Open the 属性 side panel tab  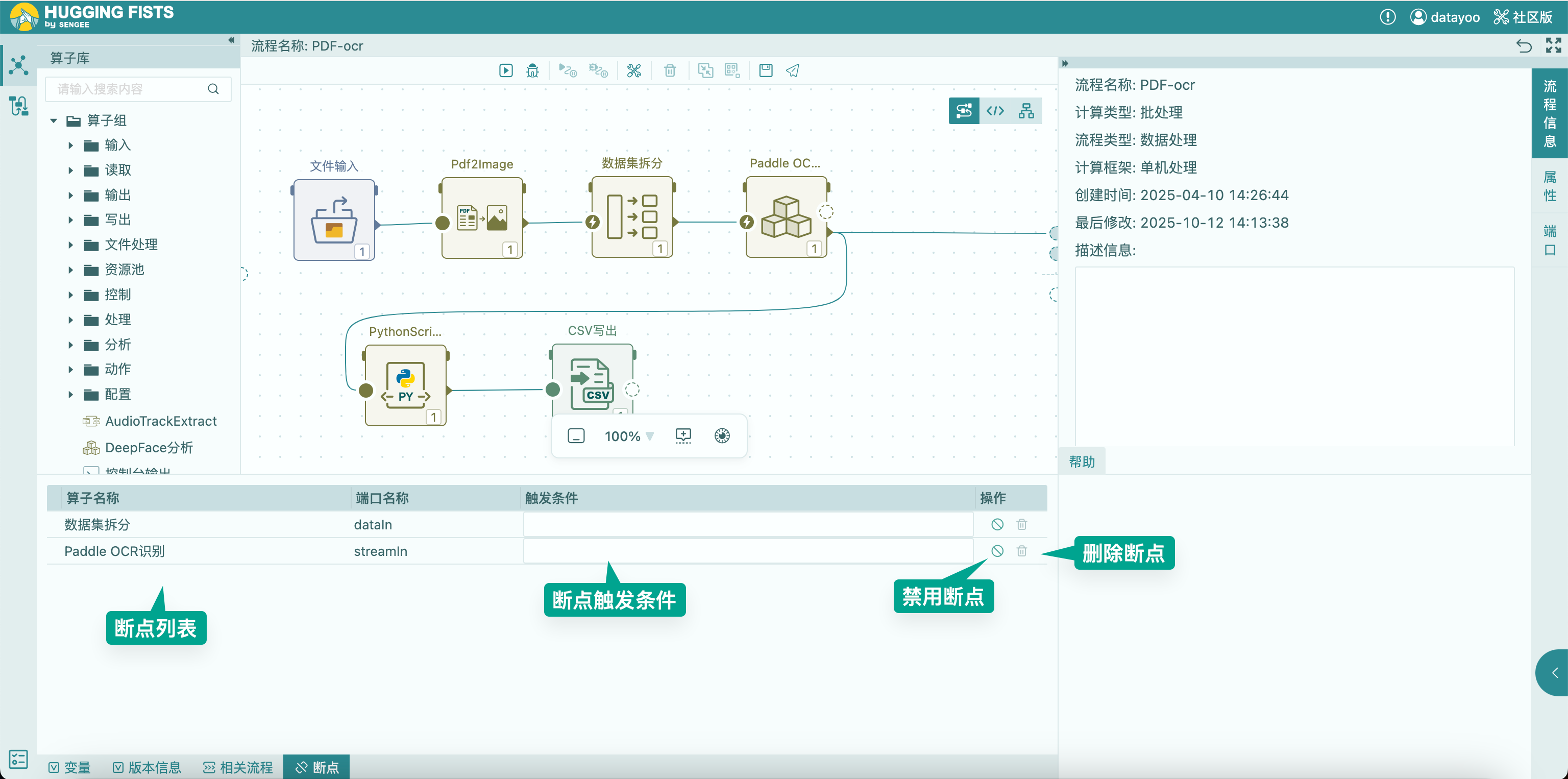(1549, 186)
